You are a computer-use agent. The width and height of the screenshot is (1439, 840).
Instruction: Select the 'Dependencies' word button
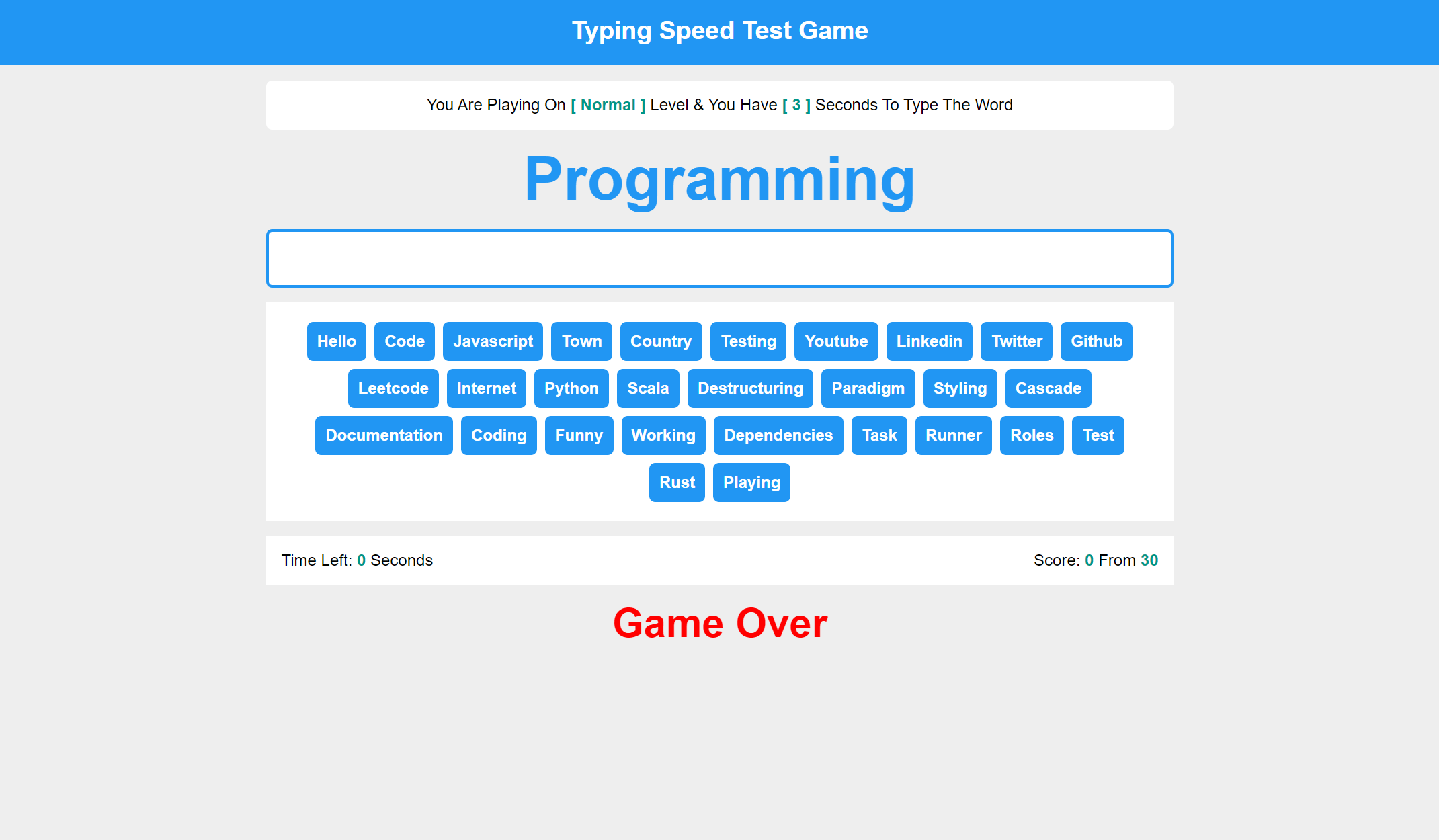[777, 434]
